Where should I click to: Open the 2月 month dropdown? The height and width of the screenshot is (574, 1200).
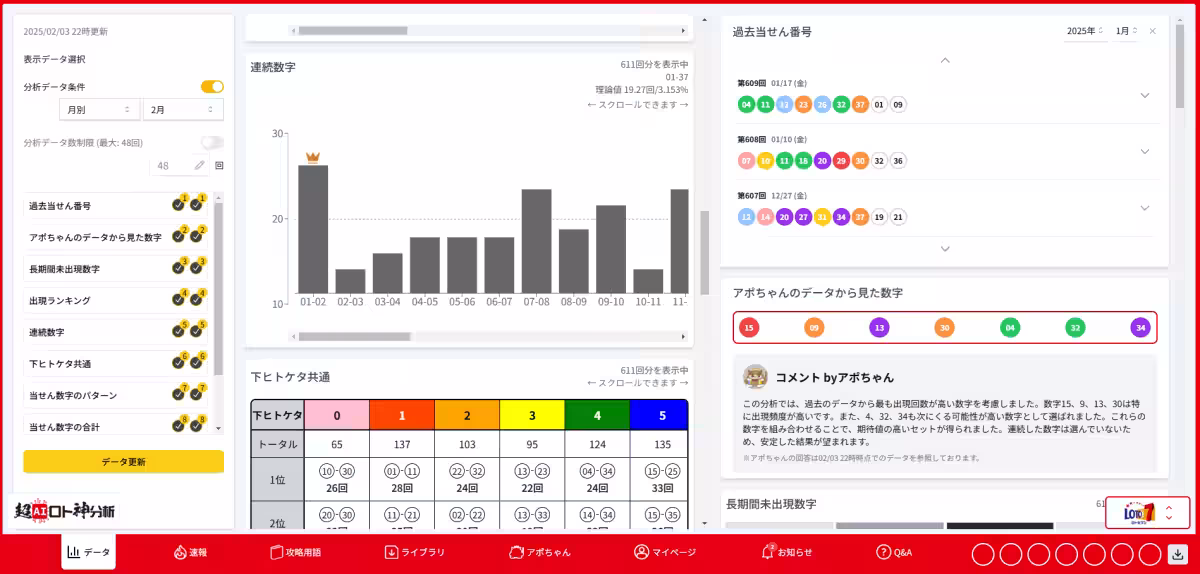coord(183,109)
